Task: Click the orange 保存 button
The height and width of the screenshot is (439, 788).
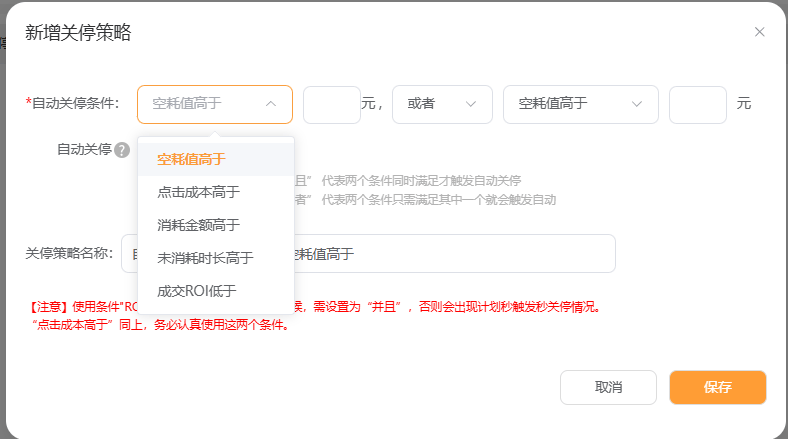Action: coord(717,388)
